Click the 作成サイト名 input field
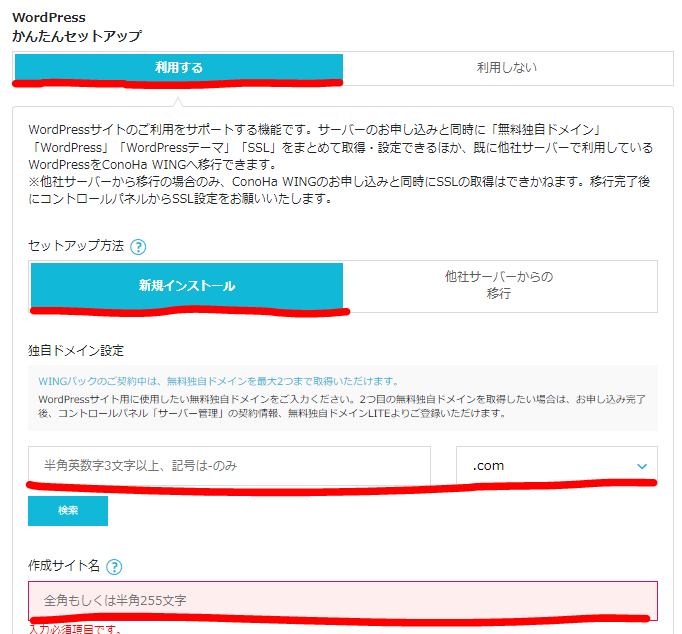The width and height of the screenshot is (682, 634). pos(343,601)
